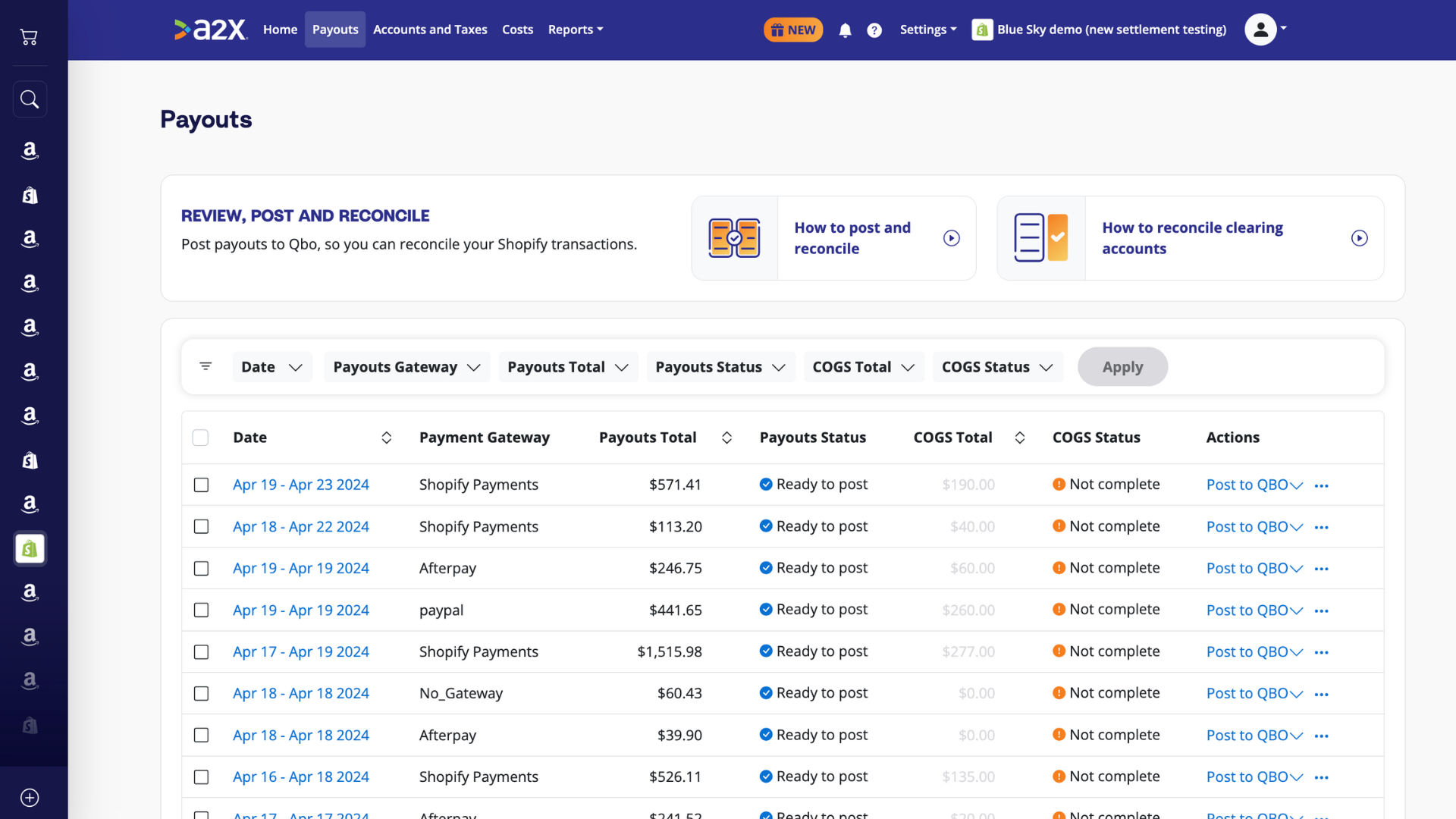Screen dimensions: 1456x819
Task: Open the shopping cart icon in sidebar
Action: coord(29,36)
